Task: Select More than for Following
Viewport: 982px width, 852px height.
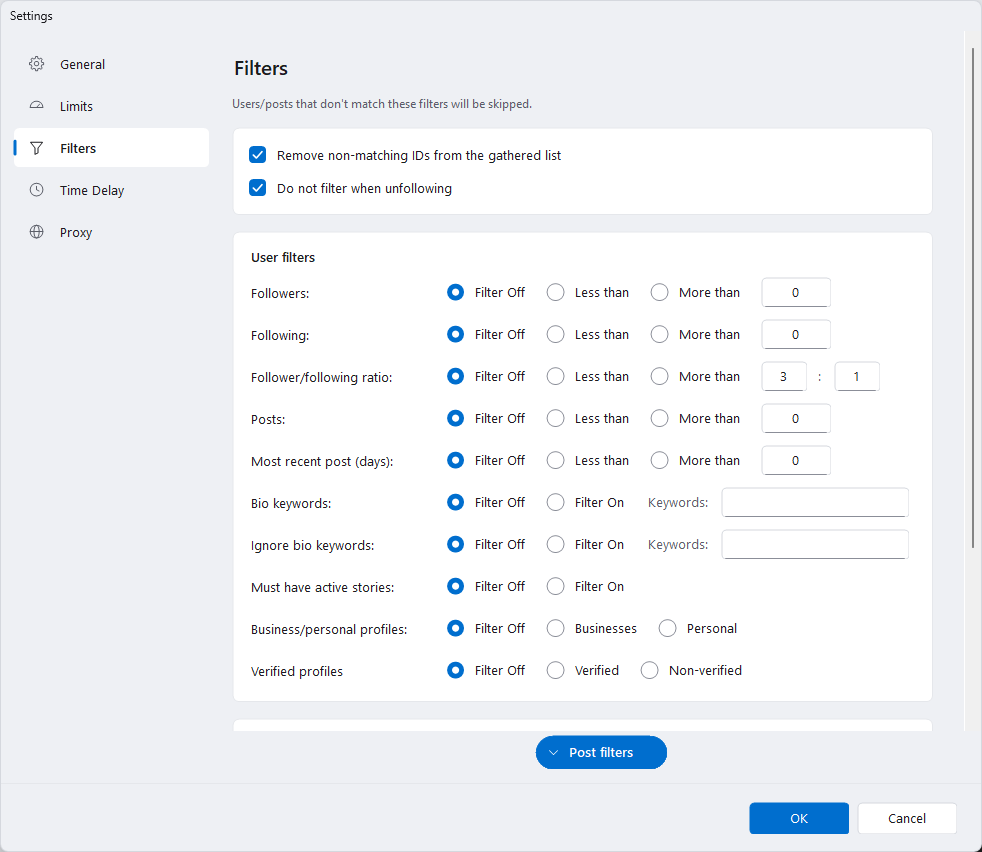Action: pos(659,335)
